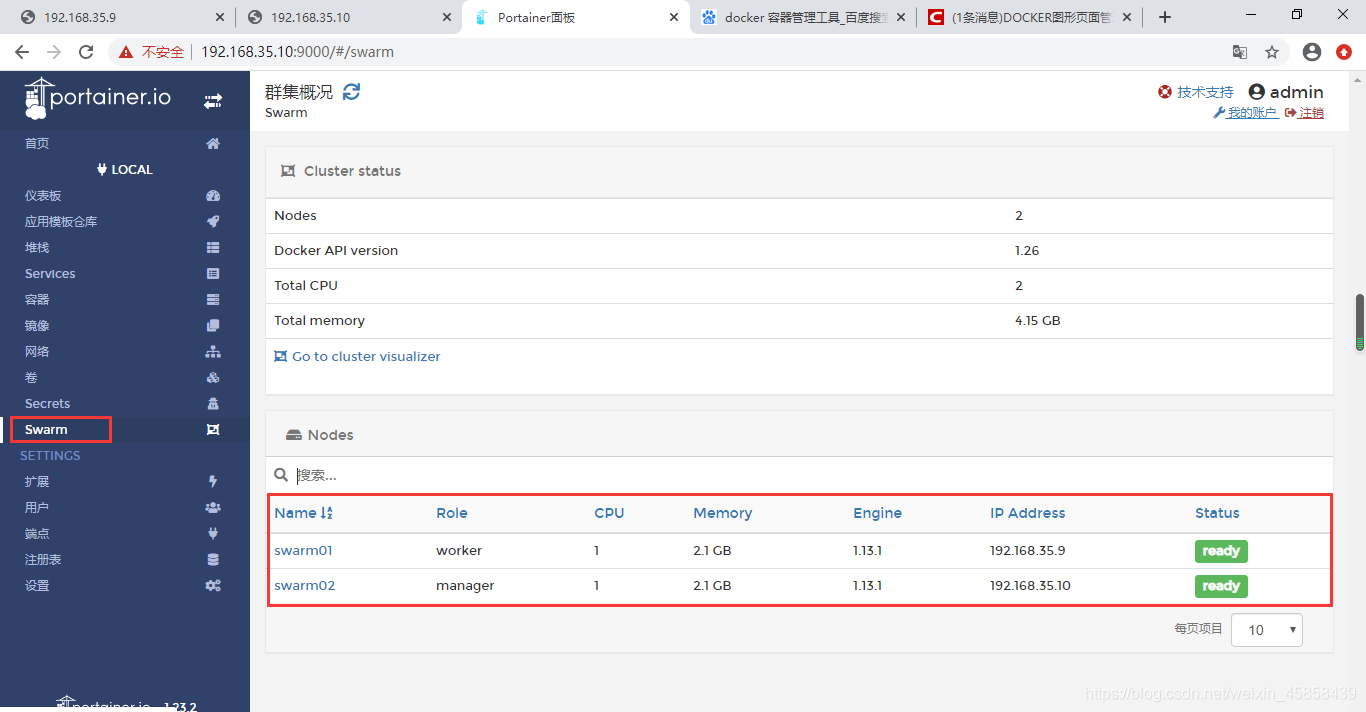
Task: Open a new browser tab with plus
Action: (1165, 17)
